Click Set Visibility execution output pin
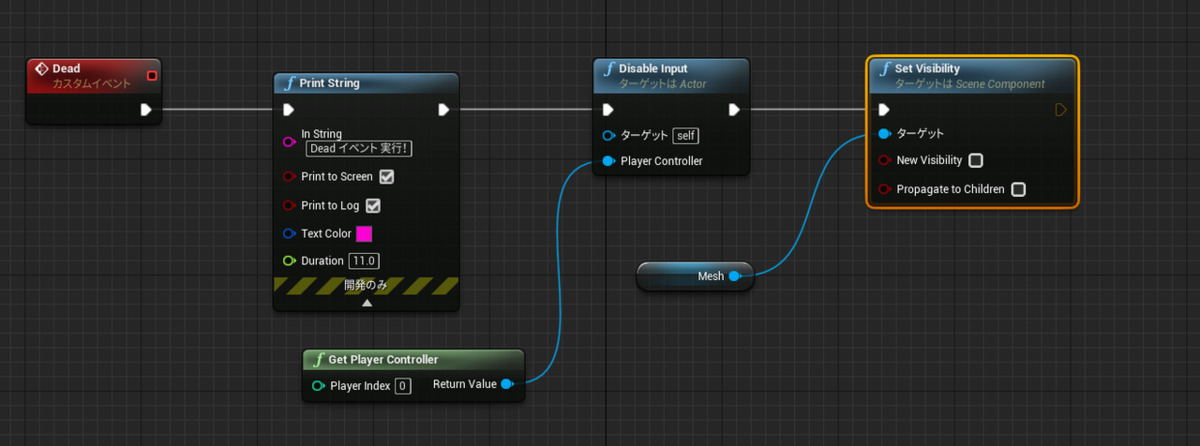 coord(1061,110)
